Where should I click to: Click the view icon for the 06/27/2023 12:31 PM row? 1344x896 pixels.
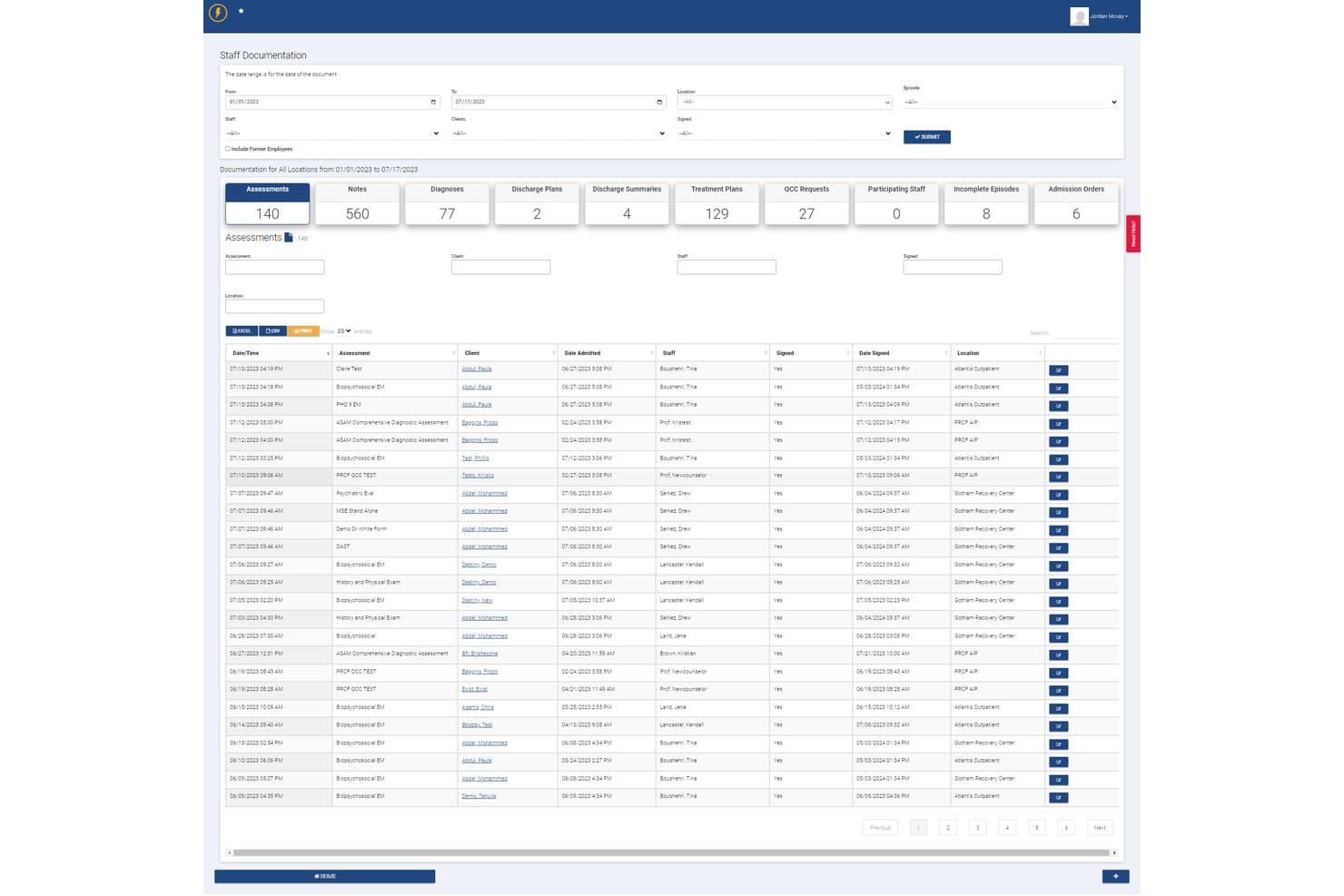(1058, 655)
